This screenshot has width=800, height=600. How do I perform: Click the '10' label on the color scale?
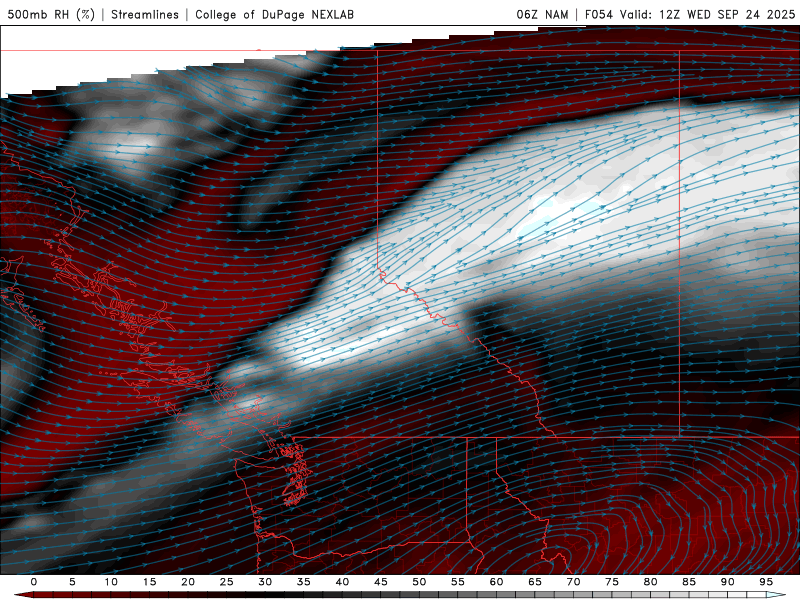click(x=111, y=582)
